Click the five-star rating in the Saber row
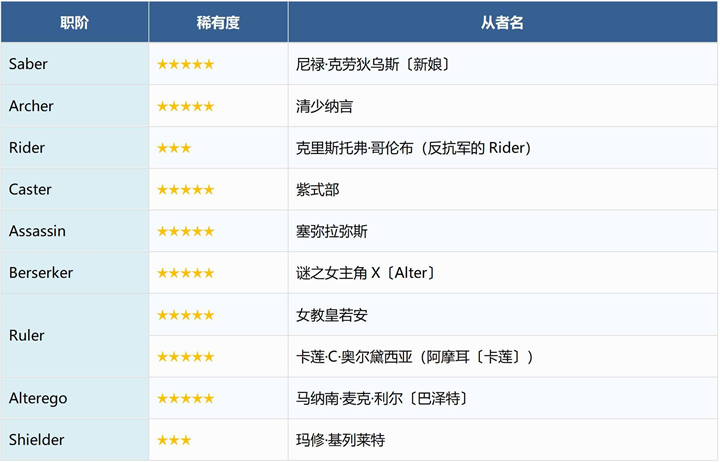Screen dimensions: 720x462 tap(185, 64)
